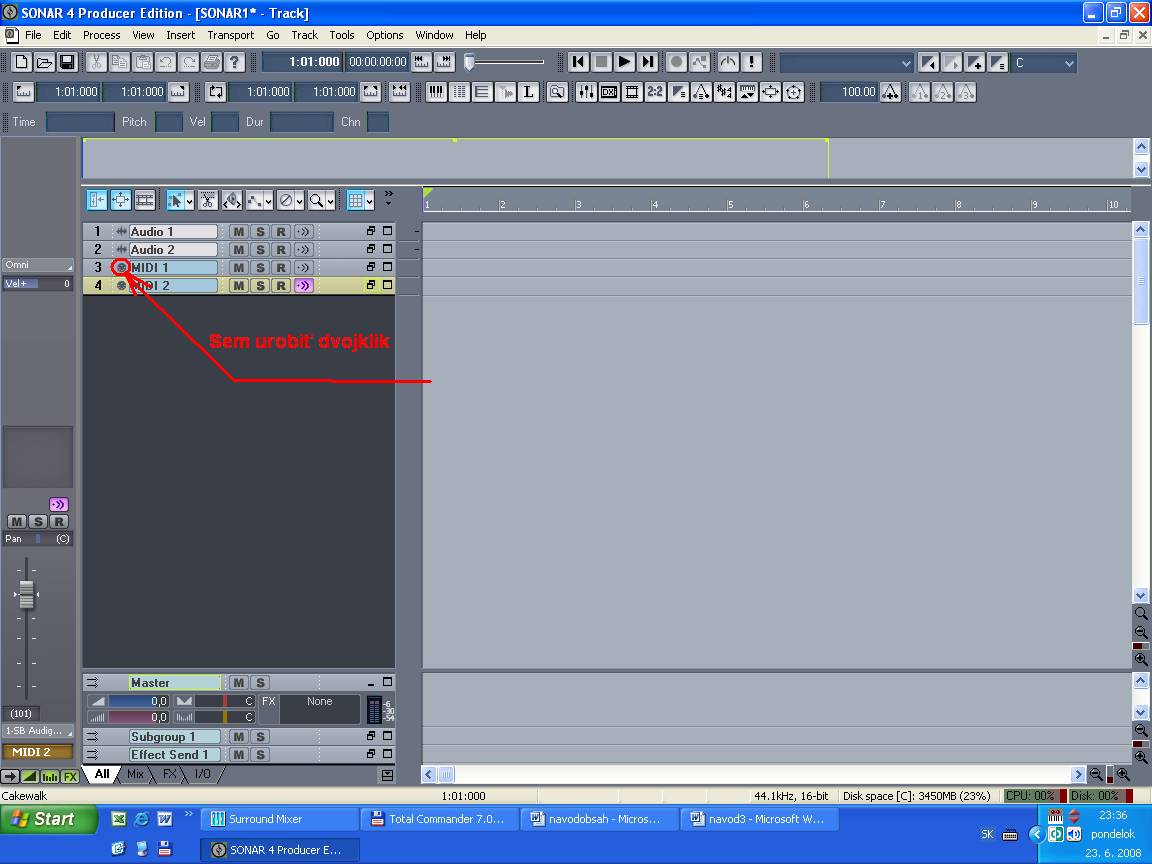
Task: Arm the MIDI 1 track for recording
Action: pyautogui.click(x=281, y=267)
